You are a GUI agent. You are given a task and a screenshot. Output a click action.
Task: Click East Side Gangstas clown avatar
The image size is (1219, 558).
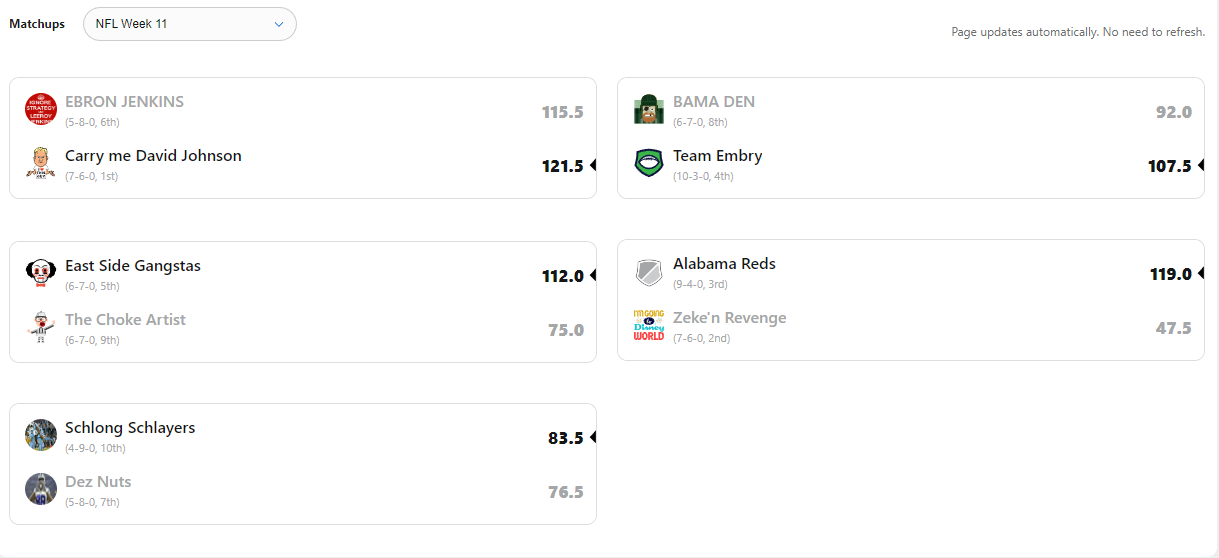point(41,273)
